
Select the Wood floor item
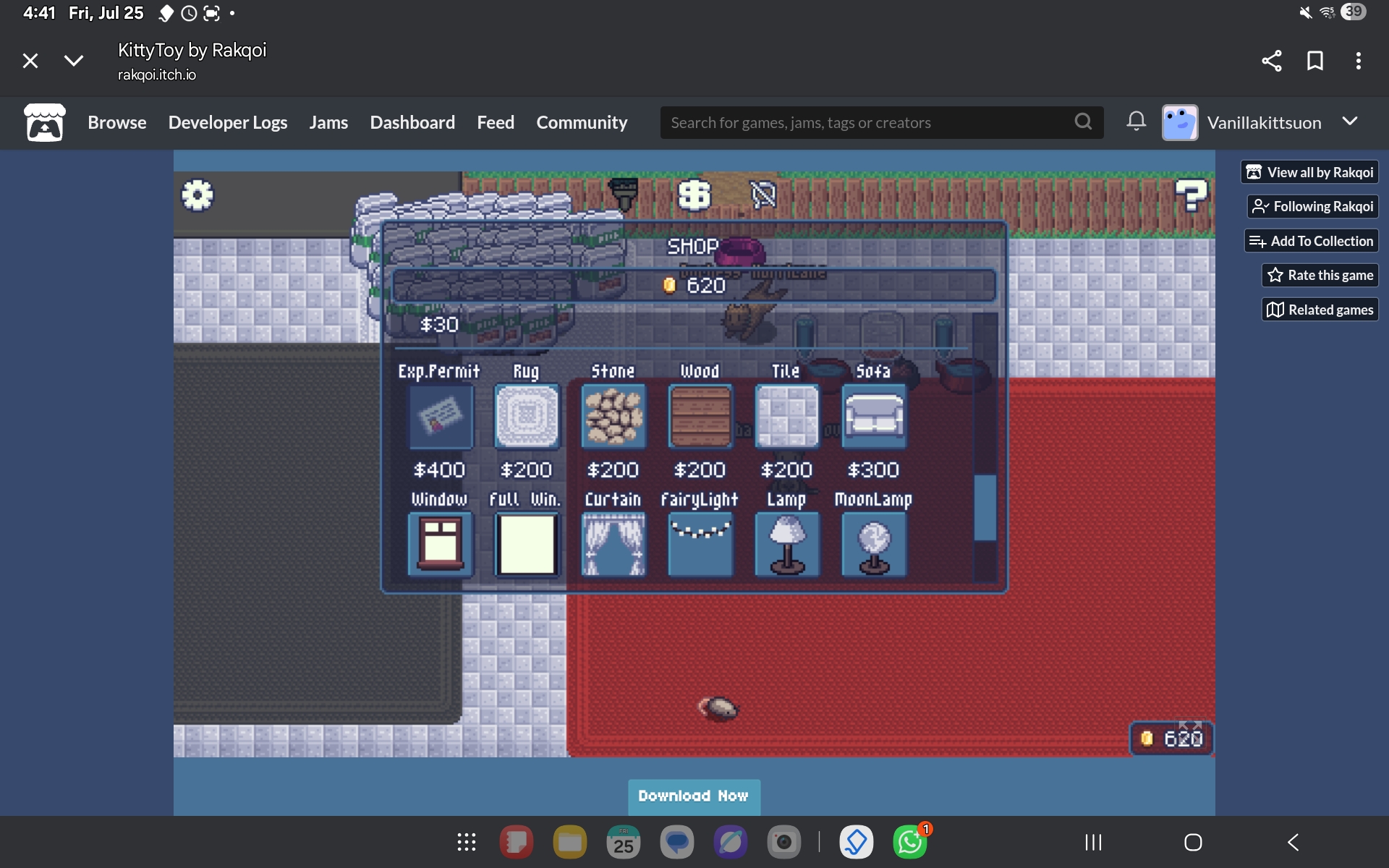pyautogui.click(x=700, y=417)
